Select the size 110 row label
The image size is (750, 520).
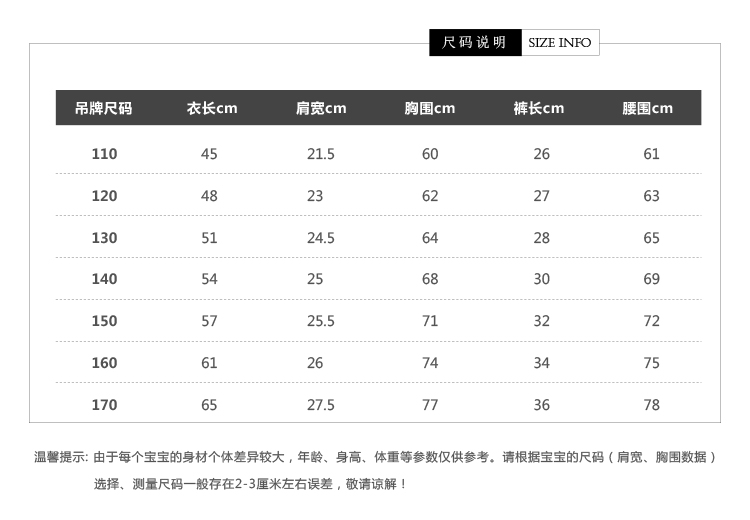[x=104, y=154]
